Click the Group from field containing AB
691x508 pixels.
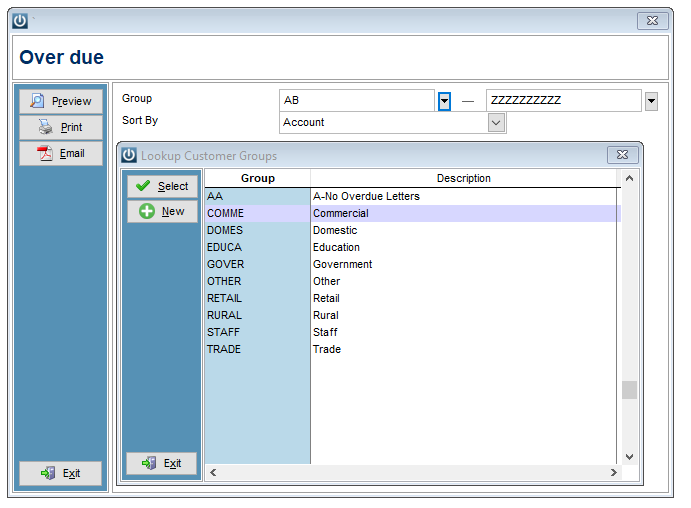357,100
